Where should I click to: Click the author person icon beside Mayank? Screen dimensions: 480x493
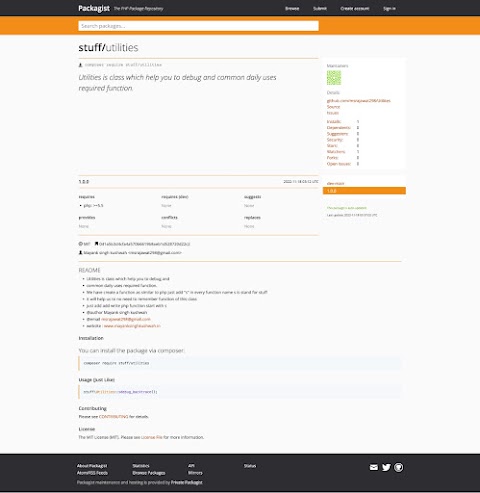(x=80, y=253)
